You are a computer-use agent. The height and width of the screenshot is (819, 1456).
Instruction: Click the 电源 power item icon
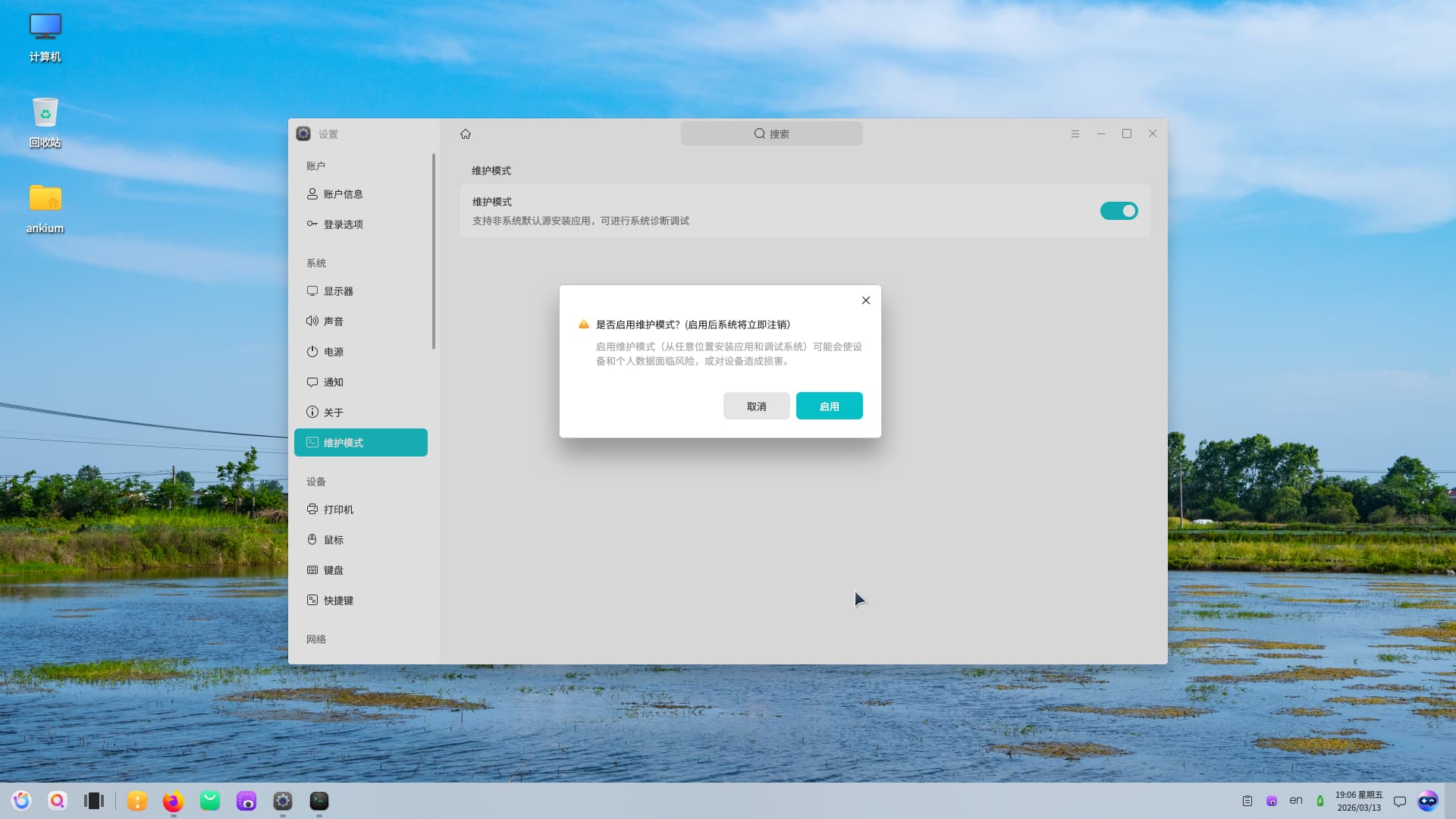[x=312, y=352]
